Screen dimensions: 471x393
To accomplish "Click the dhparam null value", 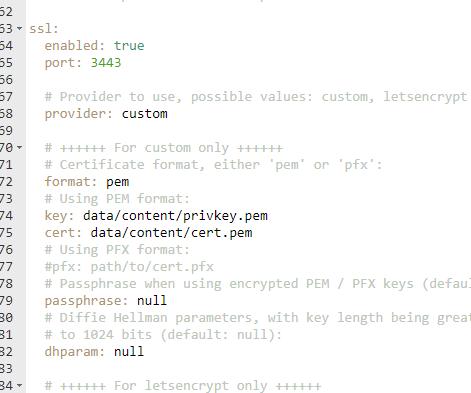I will (x=129, y=352).
